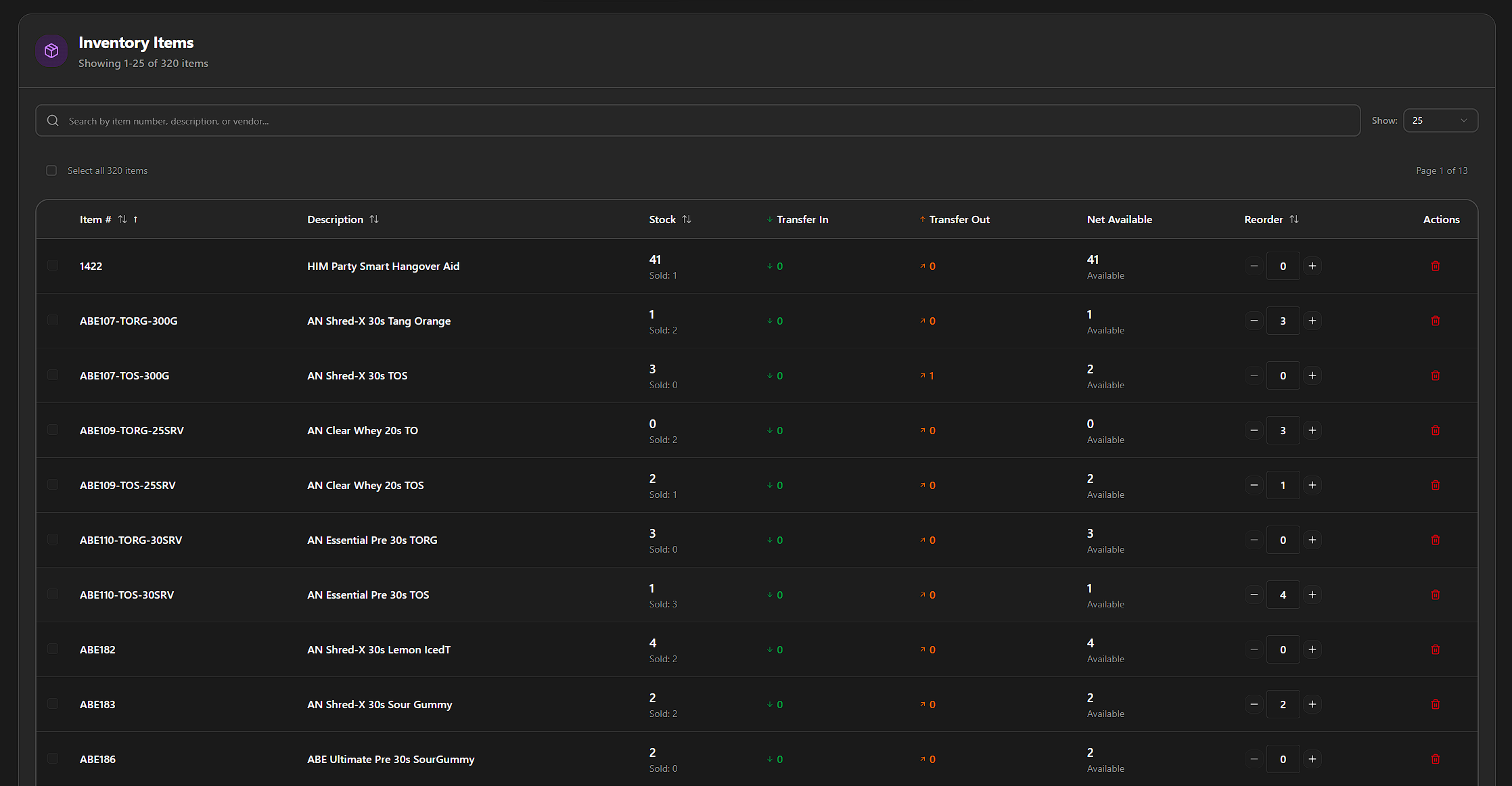This screenshot has height=786, width=1512.
Task: Click Page 1 of 13 indicator
Action: 1442,170
